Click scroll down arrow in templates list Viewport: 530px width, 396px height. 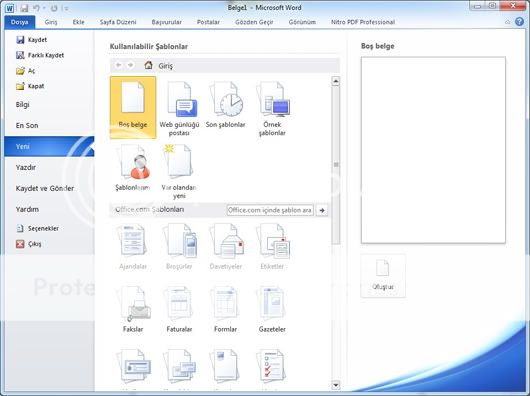pyautogui.click(x=336, y=385)
